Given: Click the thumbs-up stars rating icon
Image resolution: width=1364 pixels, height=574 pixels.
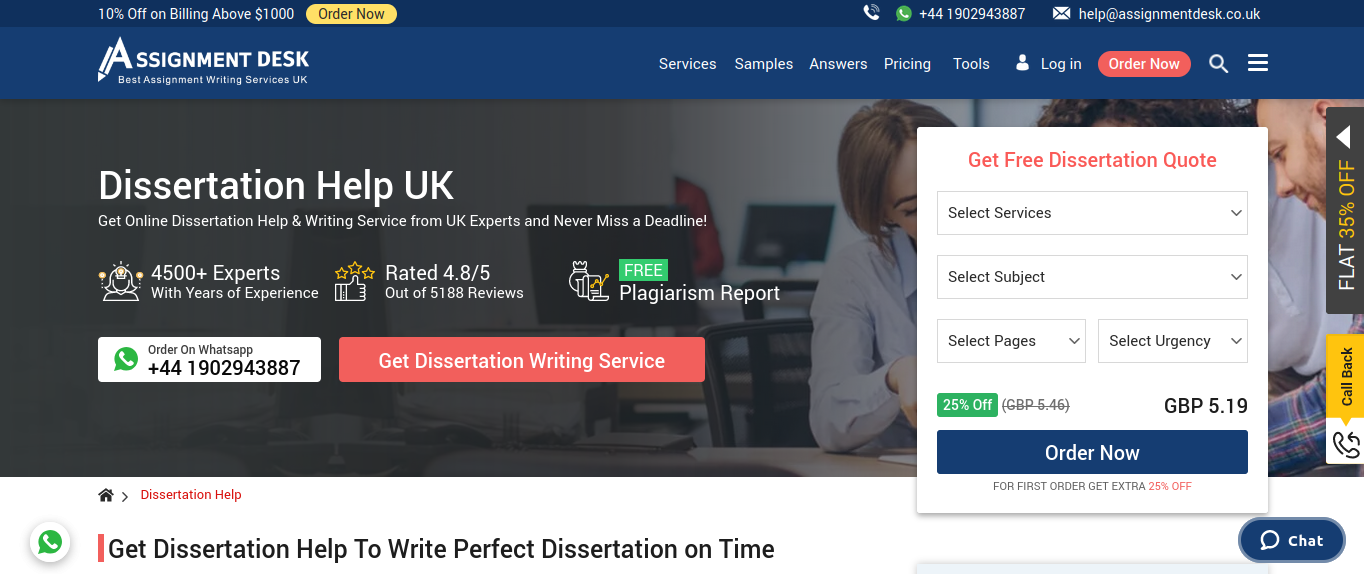Looking at the screenshot, I should tap(354, 281).
